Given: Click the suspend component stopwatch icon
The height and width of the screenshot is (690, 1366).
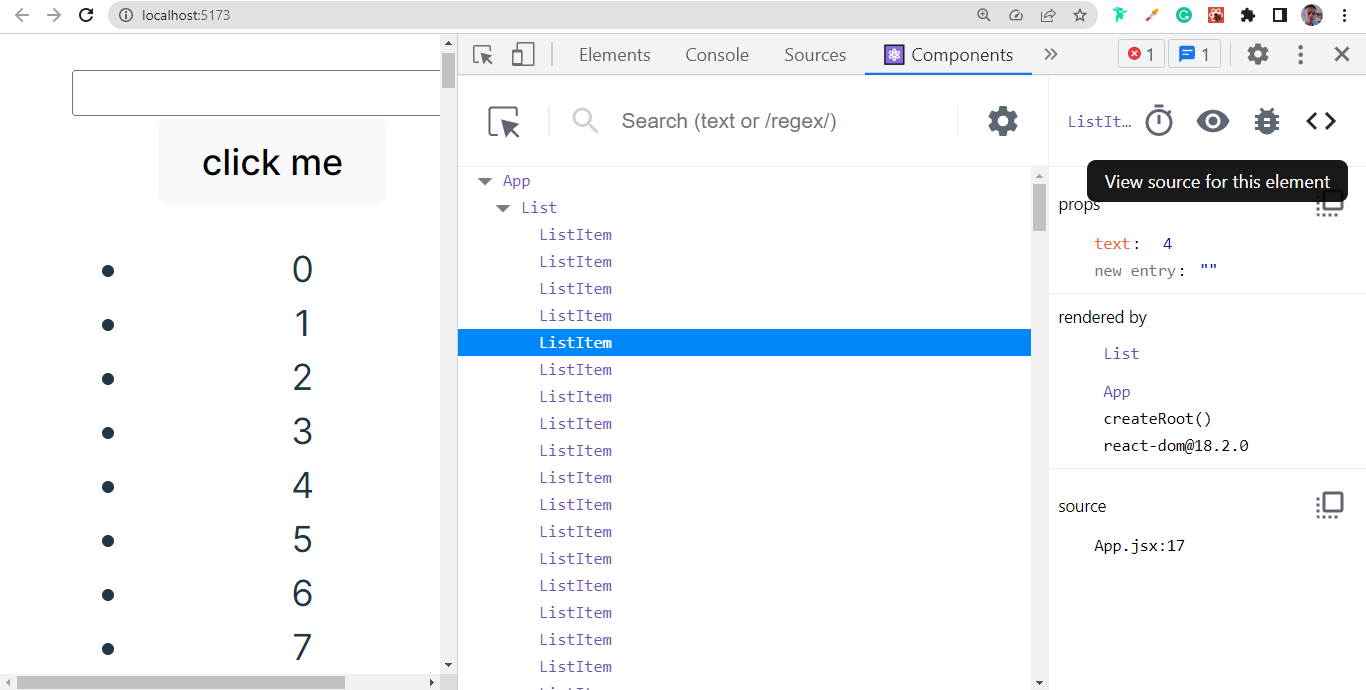Looking at the screenshot, I should 1159,121.
